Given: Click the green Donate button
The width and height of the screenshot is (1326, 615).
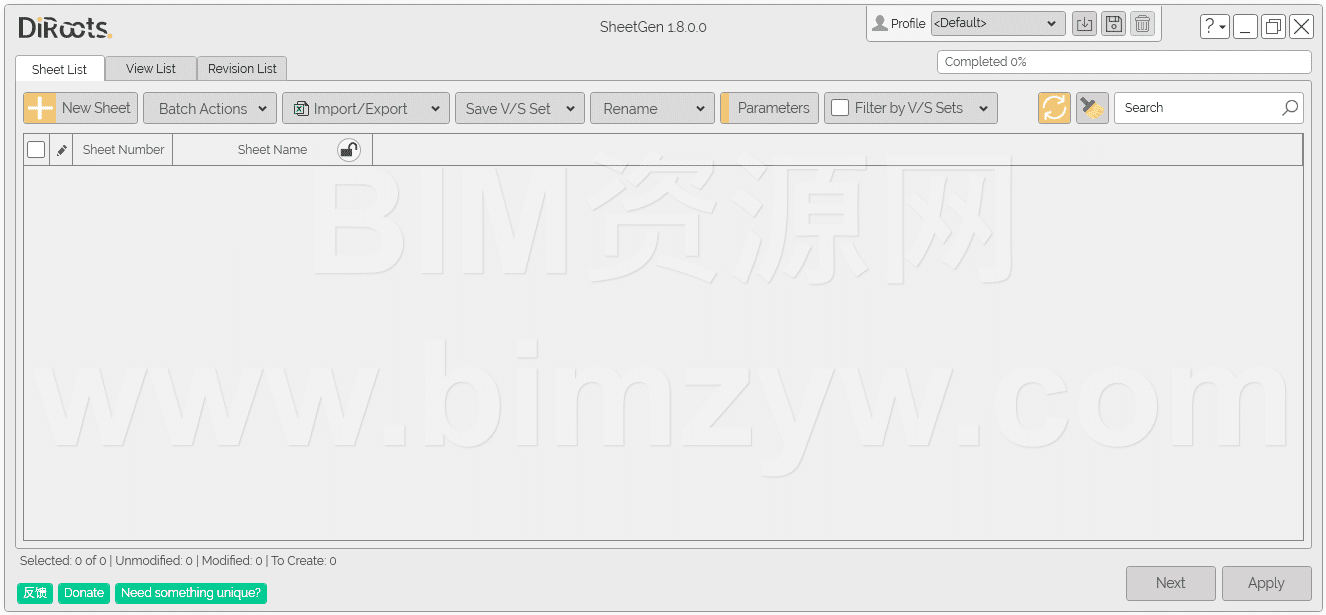Looking at the screenshot, I should tap(84, 593).
